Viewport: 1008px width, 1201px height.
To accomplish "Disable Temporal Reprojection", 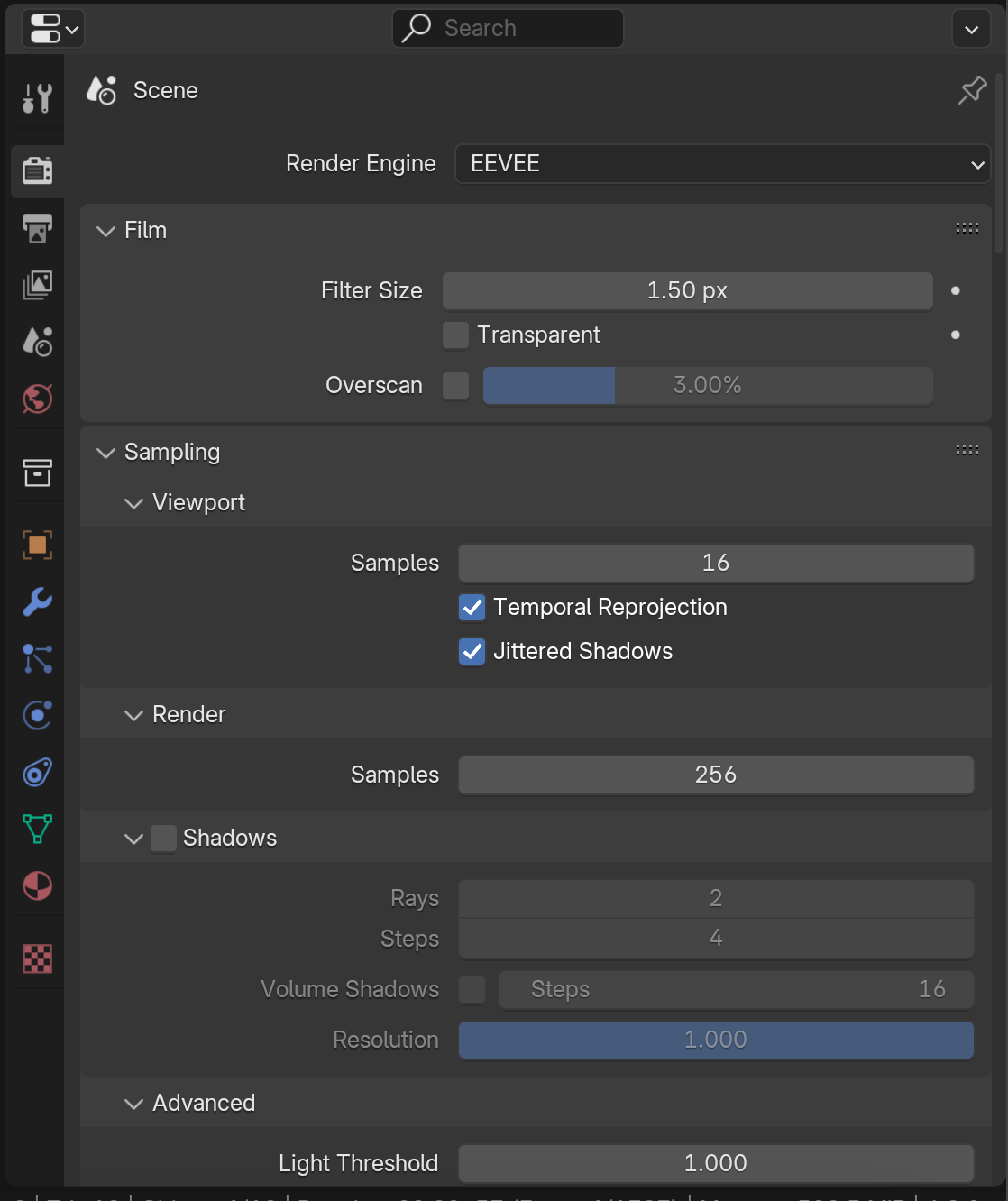I will [472, 608].
